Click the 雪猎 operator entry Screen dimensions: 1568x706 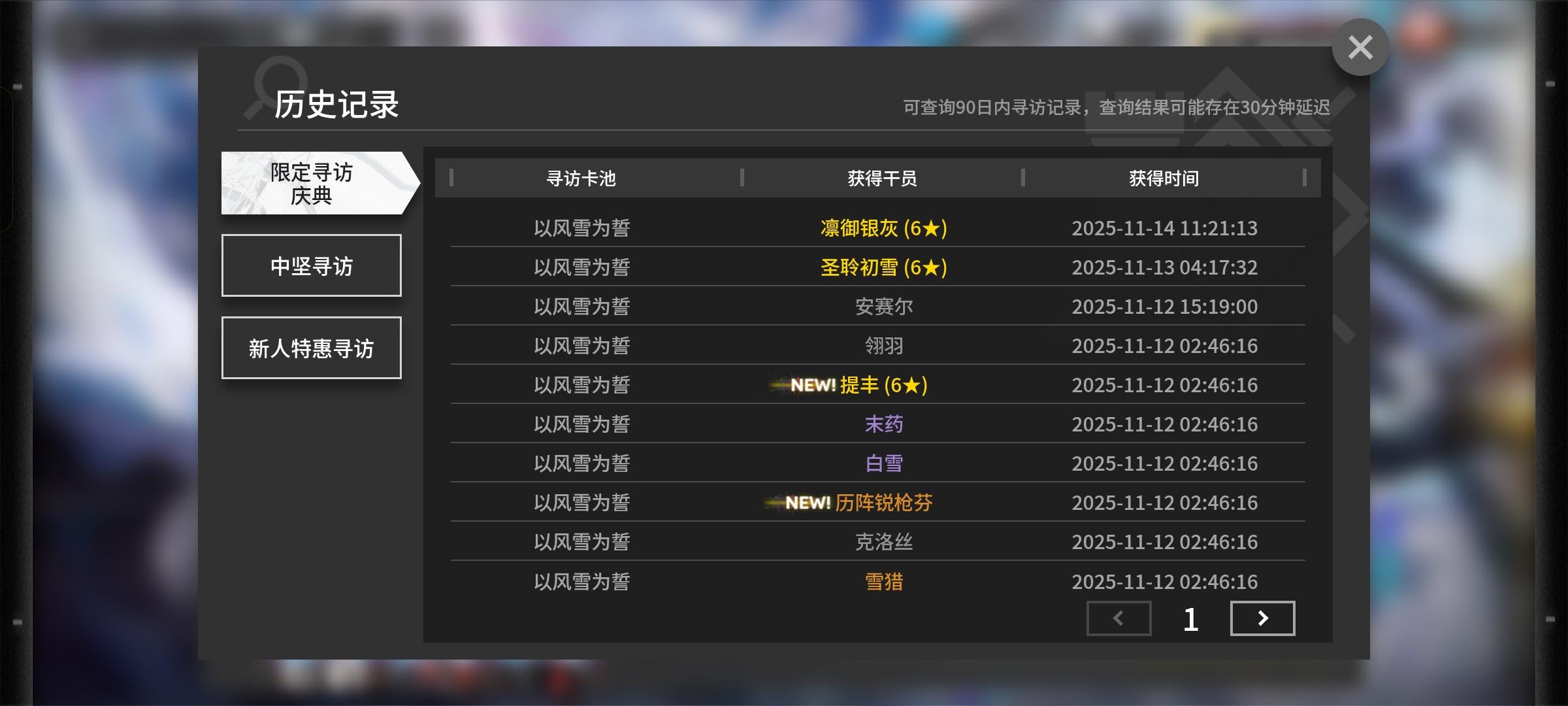tap(883, 581)
